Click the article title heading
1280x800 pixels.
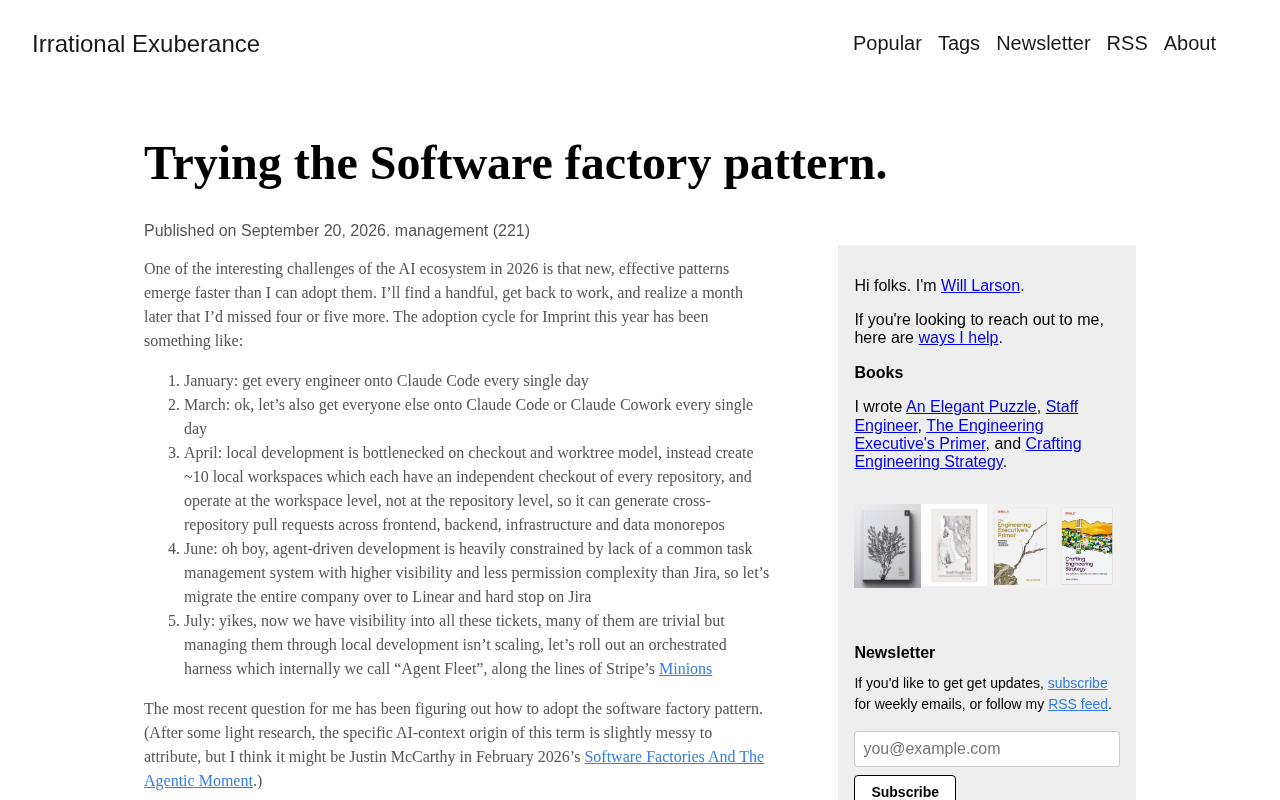pos(516,163)
